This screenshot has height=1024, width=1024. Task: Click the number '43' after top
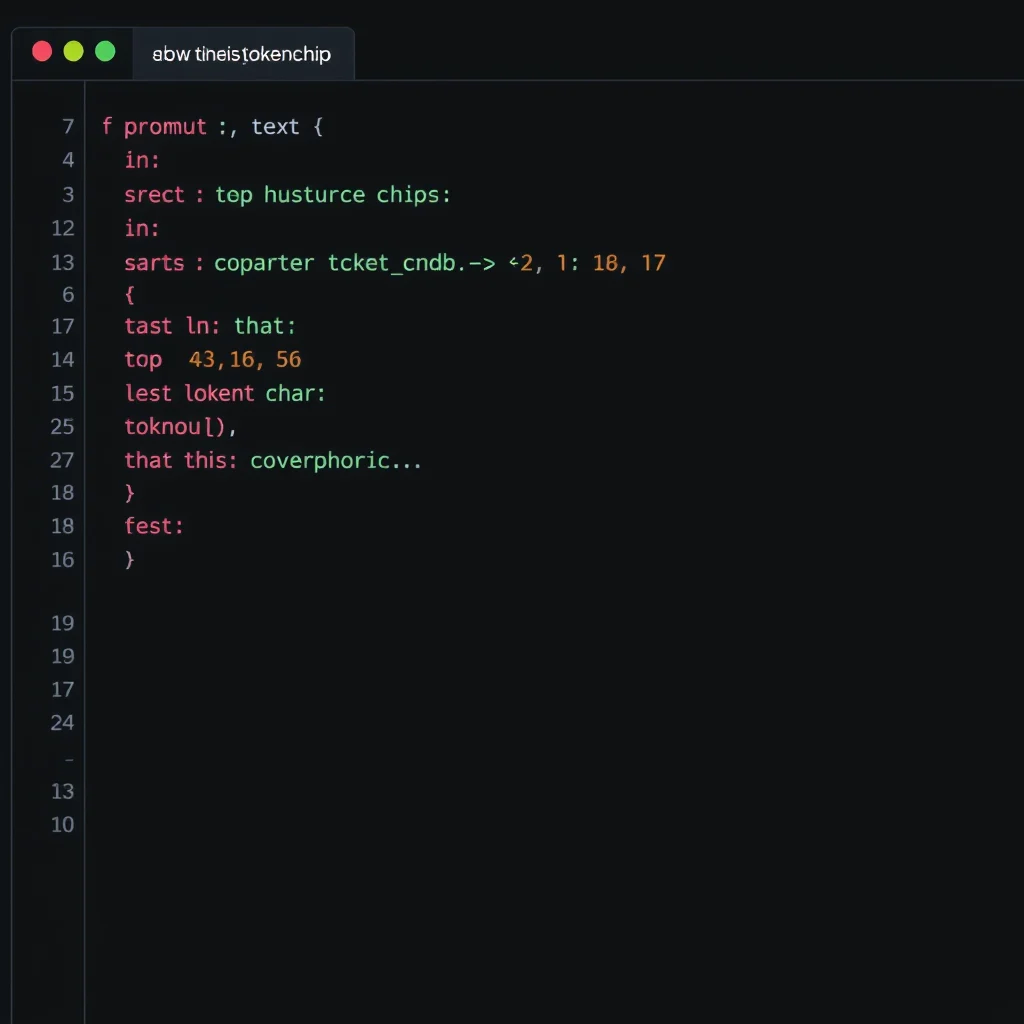tap(202, 359)
